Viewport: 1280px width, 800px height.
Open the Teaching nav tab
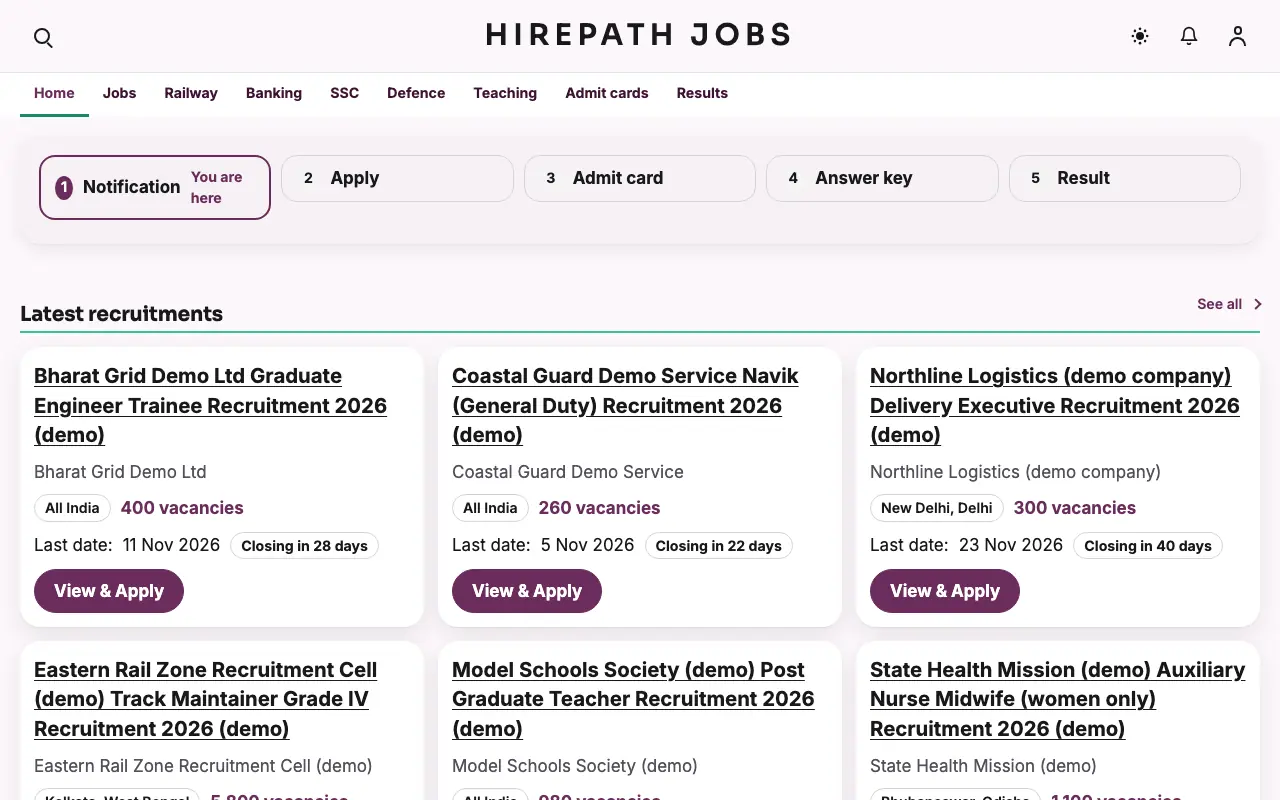point(505,93)
